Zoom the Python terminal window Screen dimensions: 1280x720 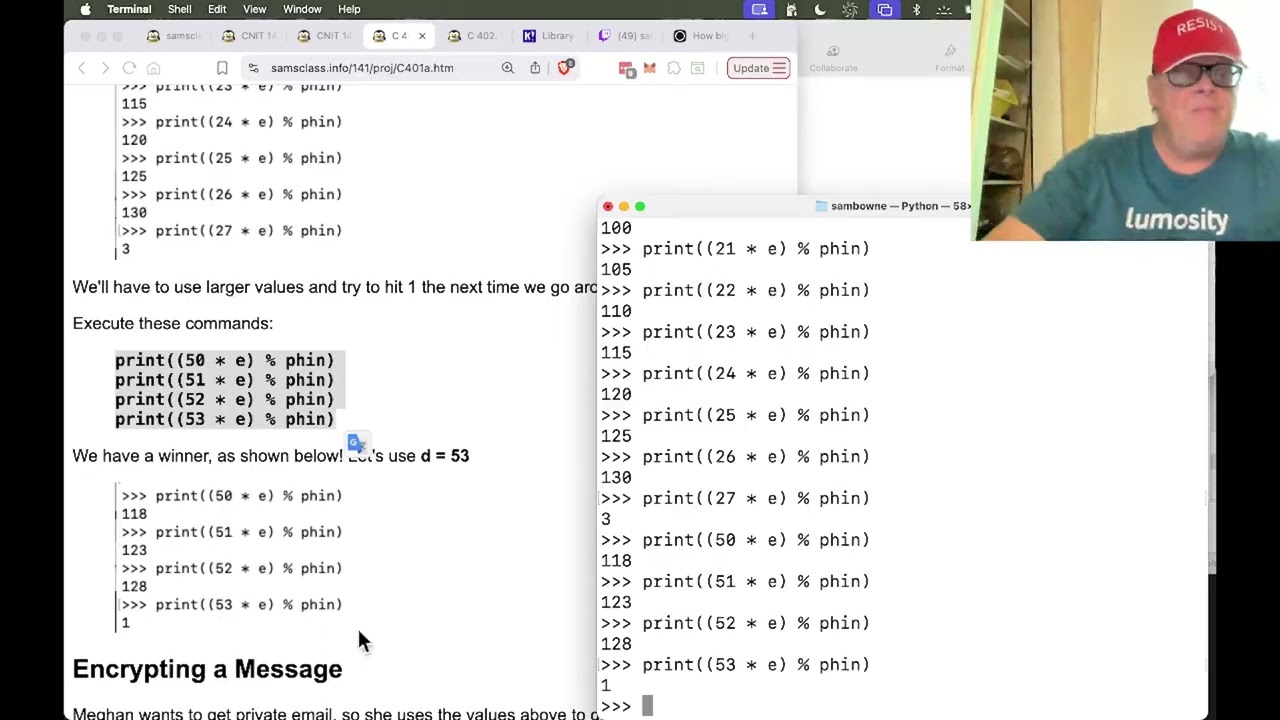click(x=640, y=207)
